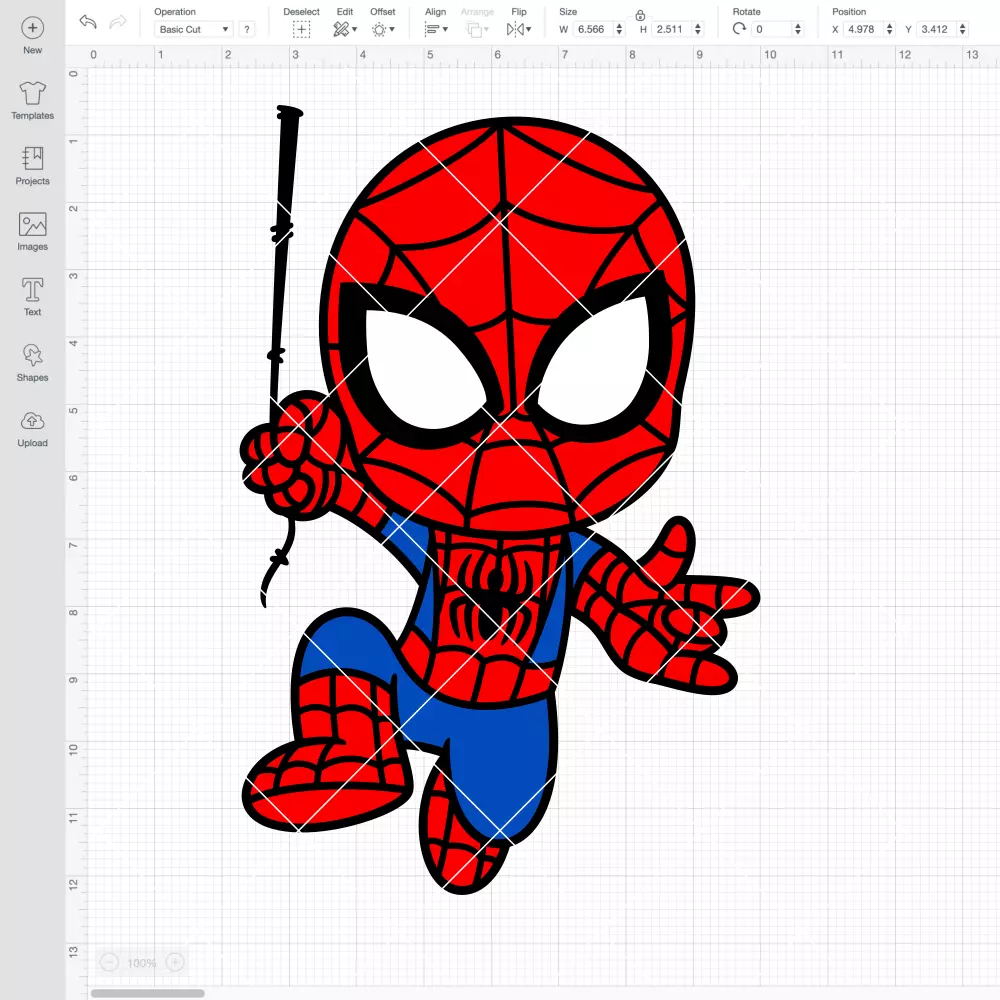This screenshot has height=1000, width=1000.
Task: Click the horizontal scrollbar at bottom
Action: coord(147,993)
